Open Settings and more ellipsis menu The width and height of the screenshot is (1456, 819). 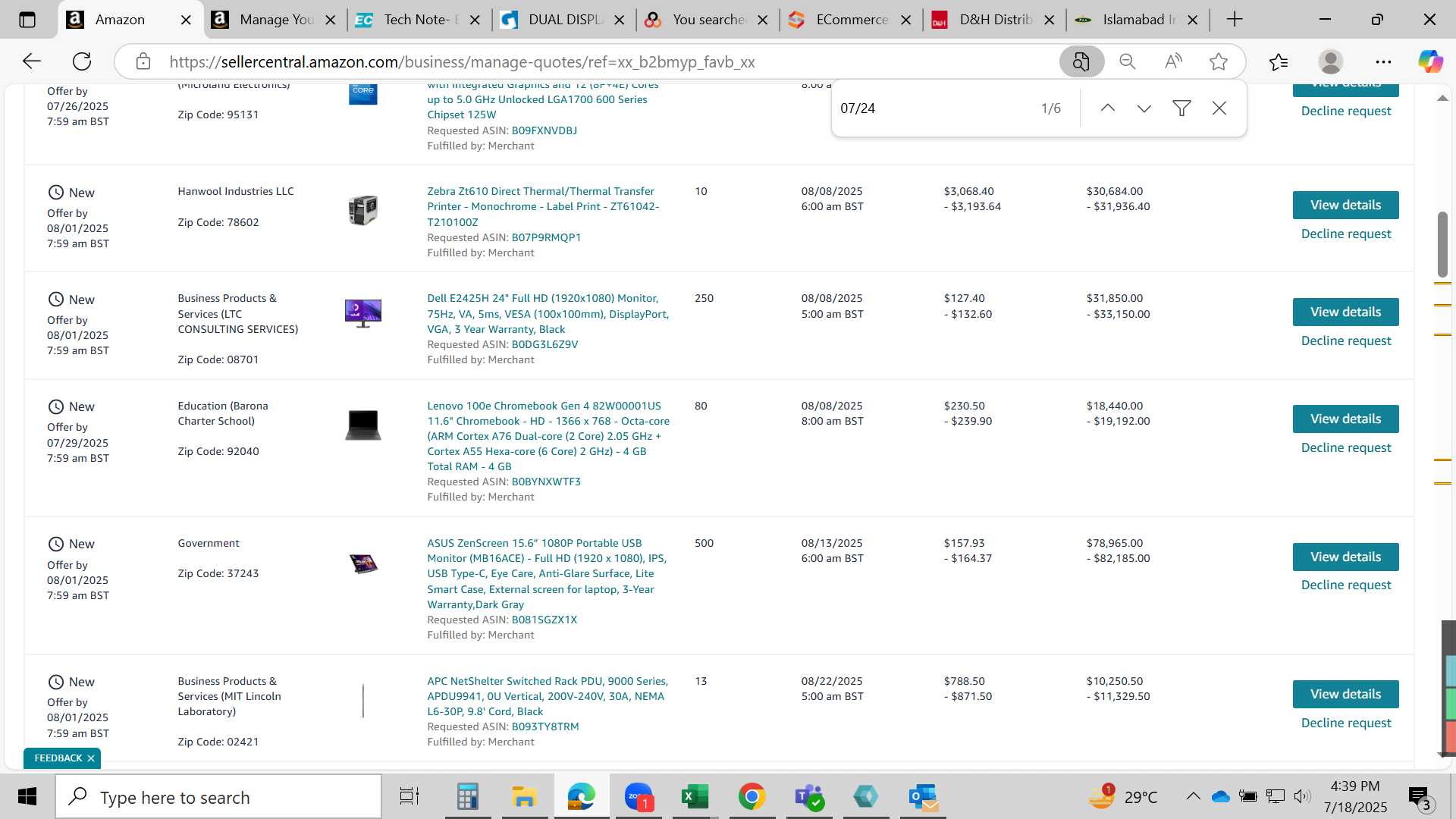1383,61
